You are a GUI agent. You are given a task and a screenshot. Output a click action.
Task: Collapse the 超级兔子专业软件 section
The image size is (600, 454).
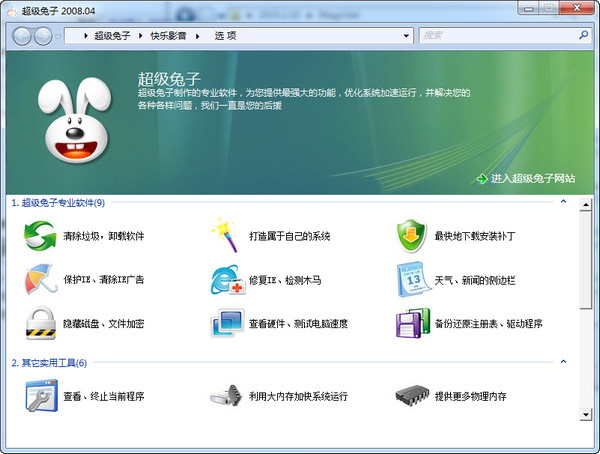click(563, 201)
